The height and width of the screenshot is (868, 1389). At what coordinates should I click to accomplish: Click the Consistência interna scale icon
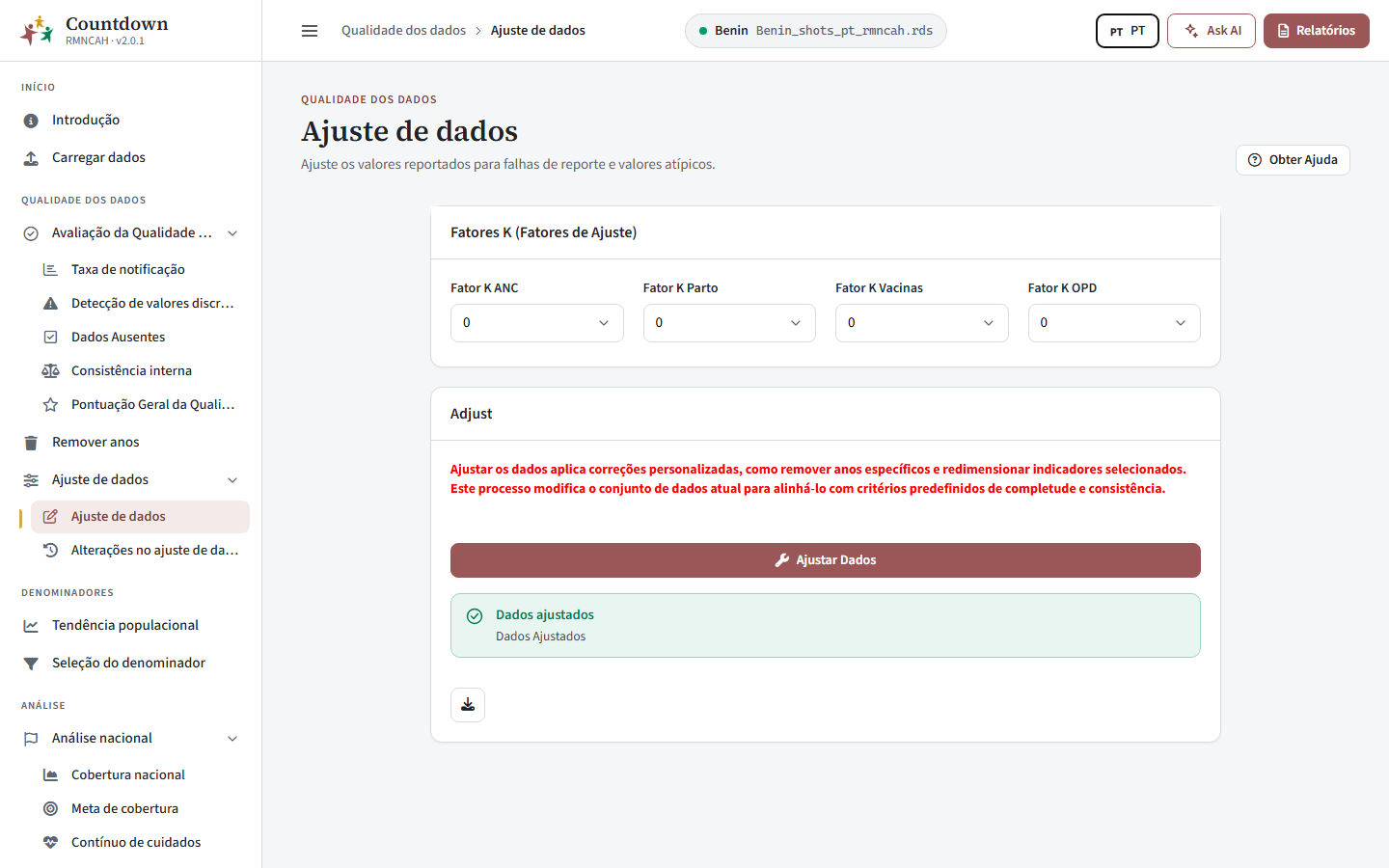(x=50, y=371)
